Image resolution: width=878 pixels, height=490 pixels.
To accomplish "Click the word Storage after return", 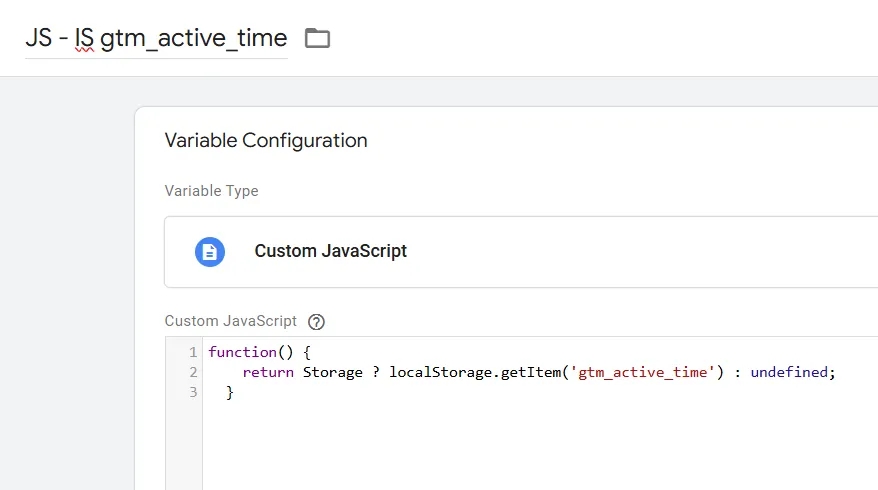I will pos(333,372).
